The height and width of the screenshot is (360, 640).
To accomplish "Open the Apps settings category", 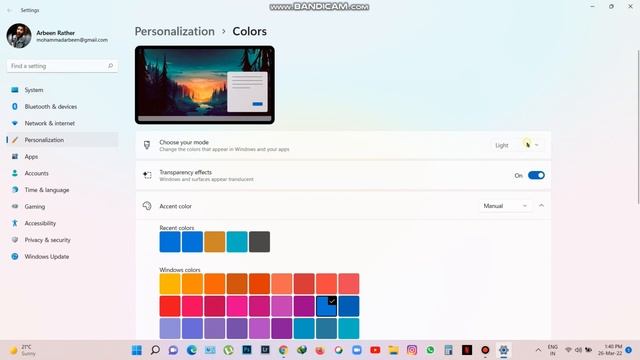I will tap(62, 157).
